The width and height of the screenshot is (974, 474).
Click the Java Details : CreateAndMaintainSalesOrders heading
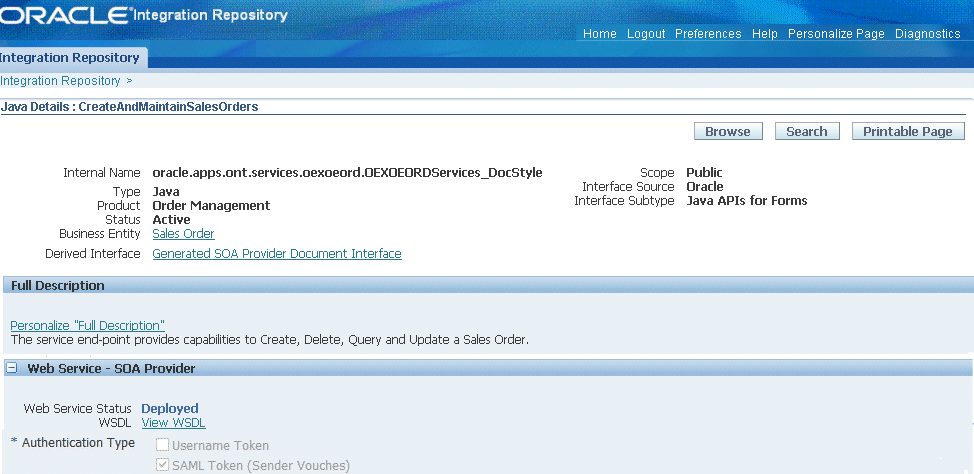(129, 107)
